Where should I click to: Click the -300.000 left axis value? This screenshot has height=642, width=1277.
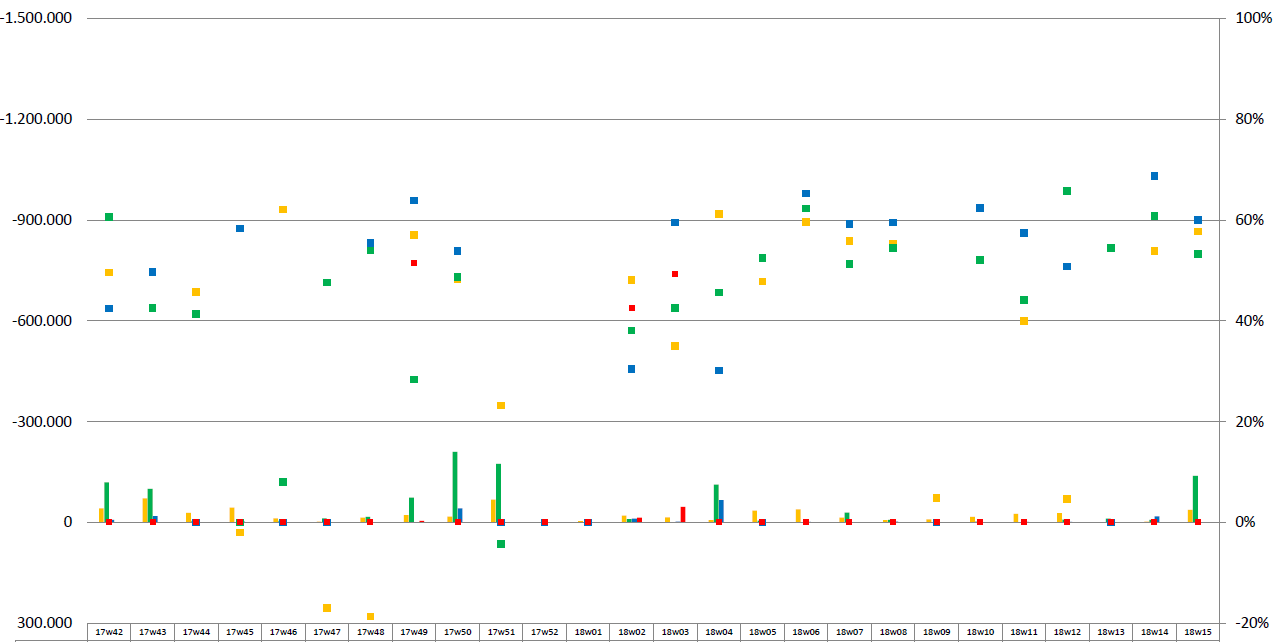(x=41, y=421)
